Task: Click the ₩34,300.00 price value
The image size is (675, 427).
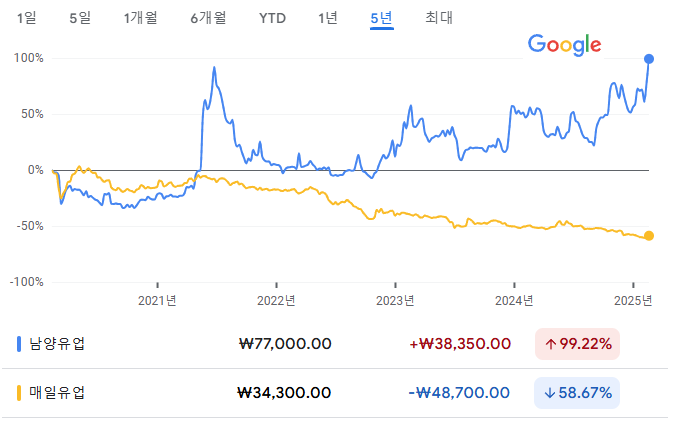Action: [x=284, y=393]
